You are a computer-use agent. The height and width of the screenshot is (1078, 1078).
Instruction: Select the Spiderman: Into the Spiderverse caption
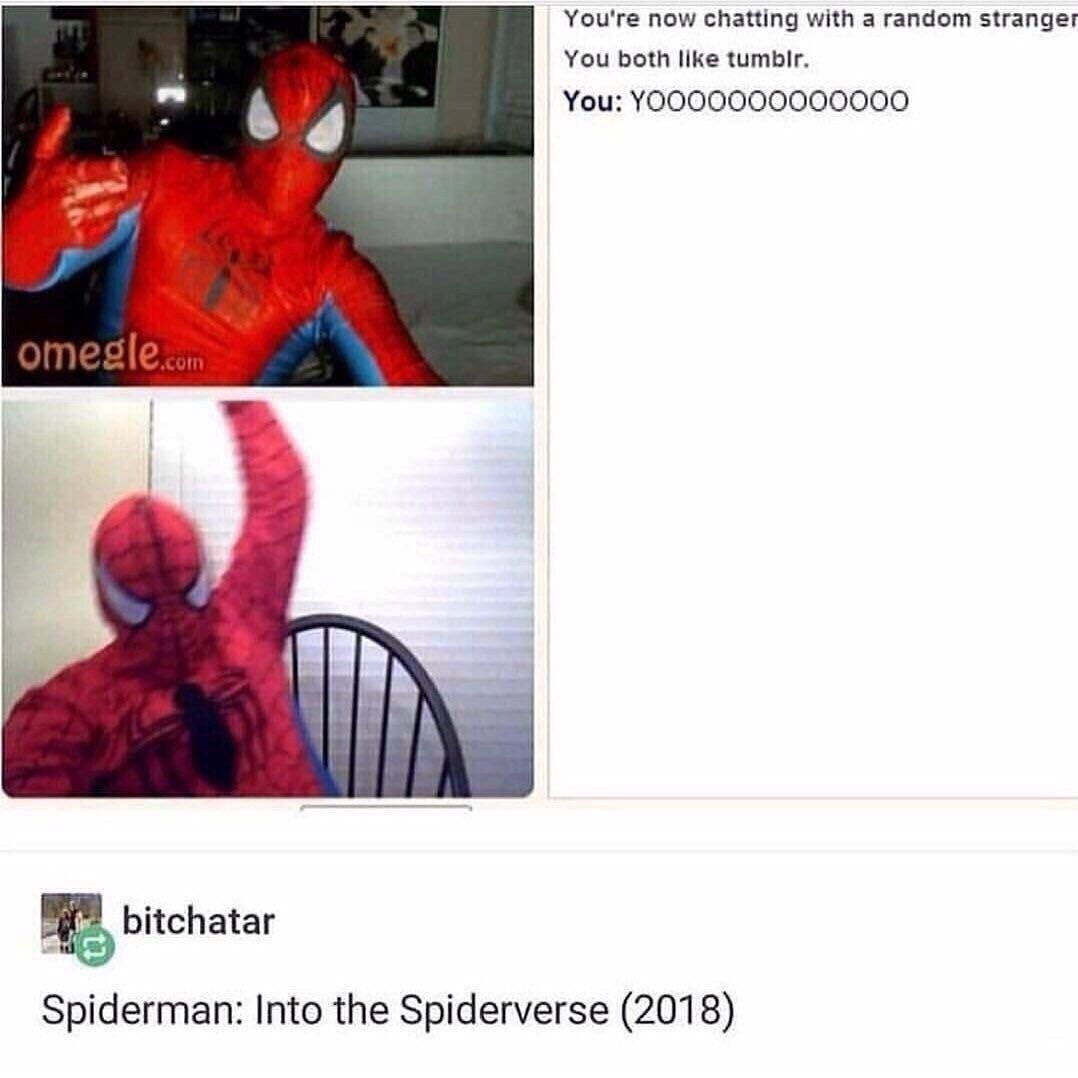click(x=388, y=1011)
